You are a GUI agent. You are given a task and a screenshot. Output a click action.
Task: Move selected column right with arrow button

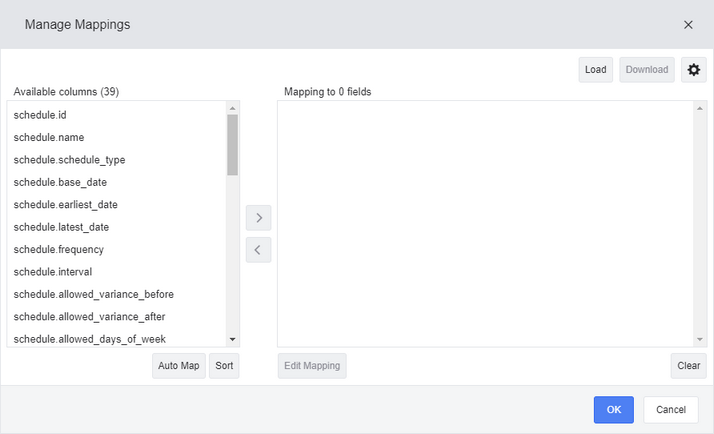259,218
